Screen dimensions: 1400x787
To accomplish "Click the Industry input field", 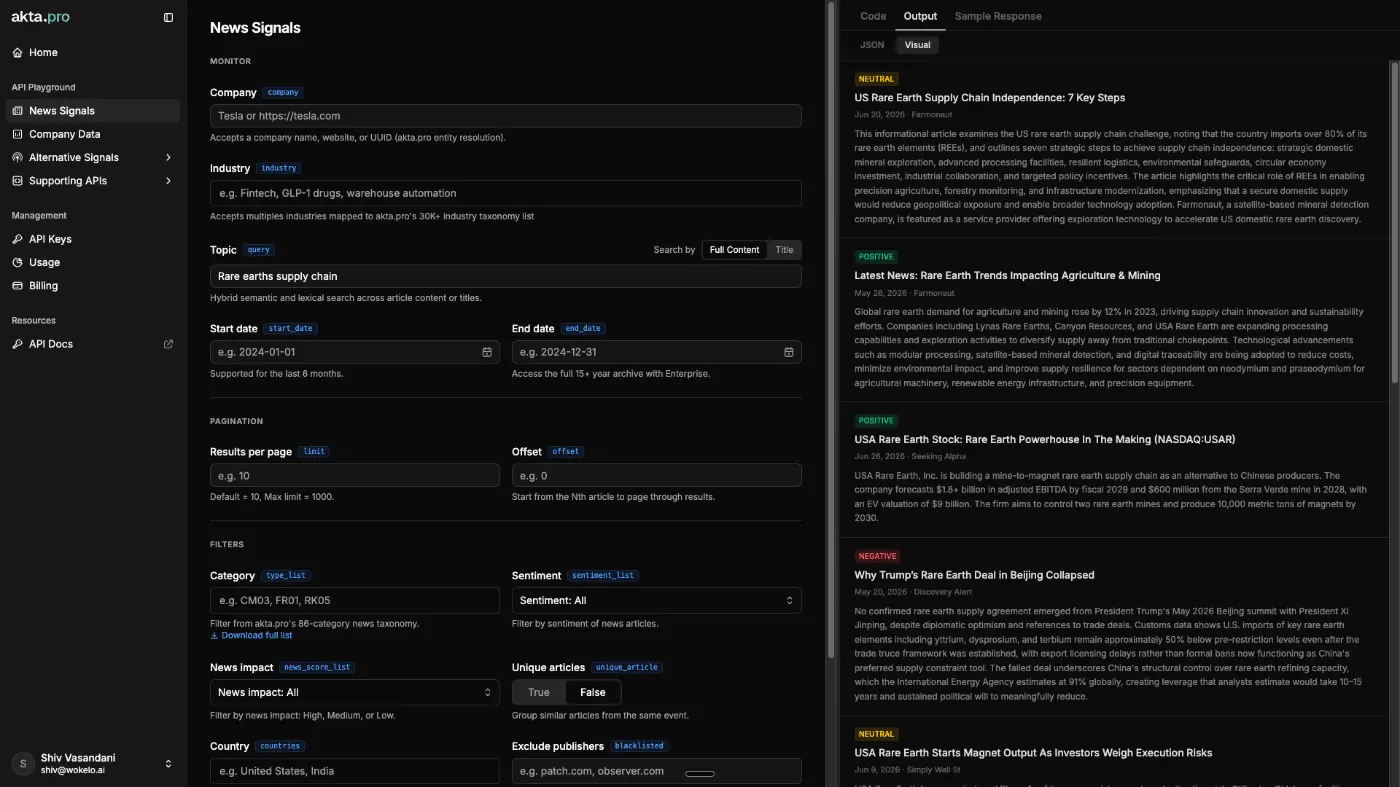I will click(506, 193).
